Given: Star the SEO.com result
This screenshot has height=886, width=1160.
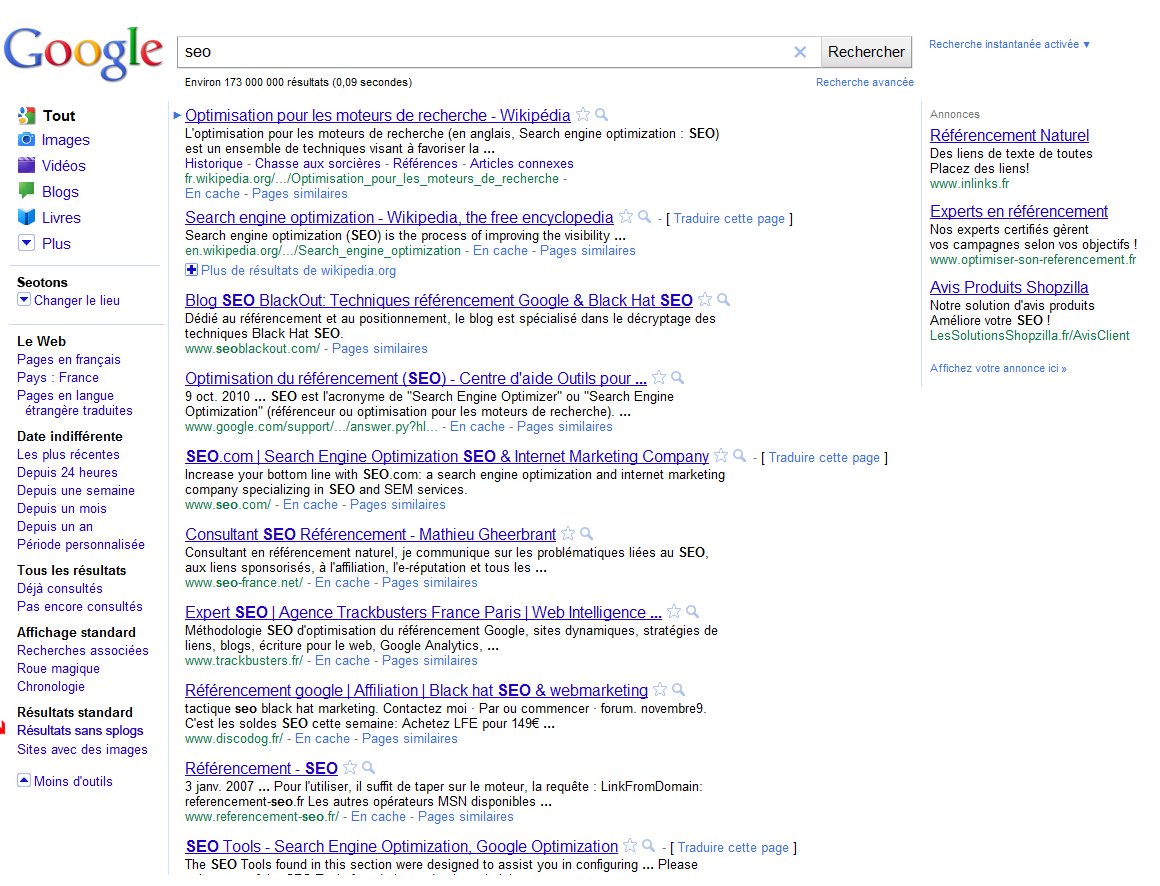Looking at the screenshot, I should [721, 456].
